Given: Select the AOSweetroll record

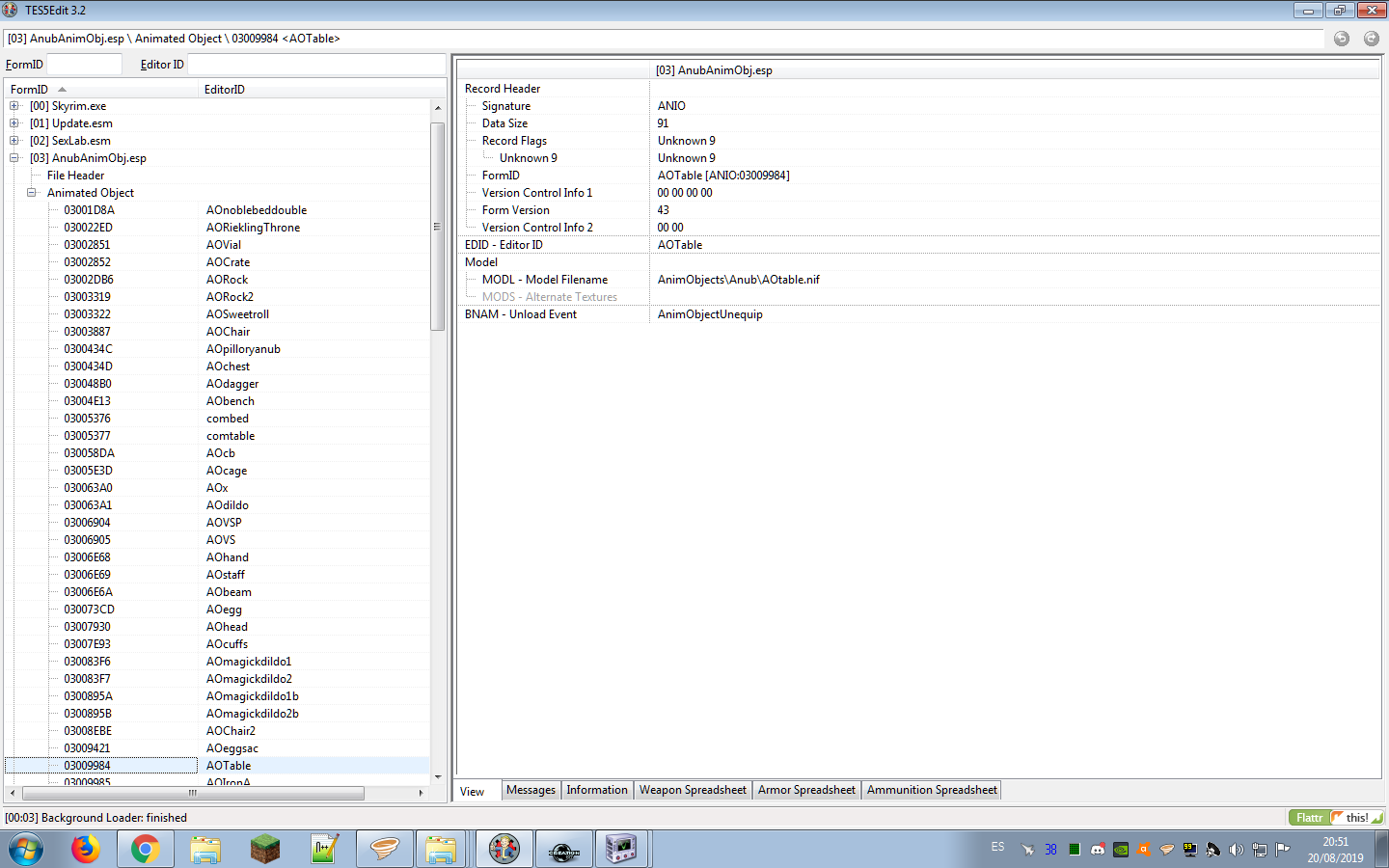Looking at the screenshot, I should tap(217, 314).
